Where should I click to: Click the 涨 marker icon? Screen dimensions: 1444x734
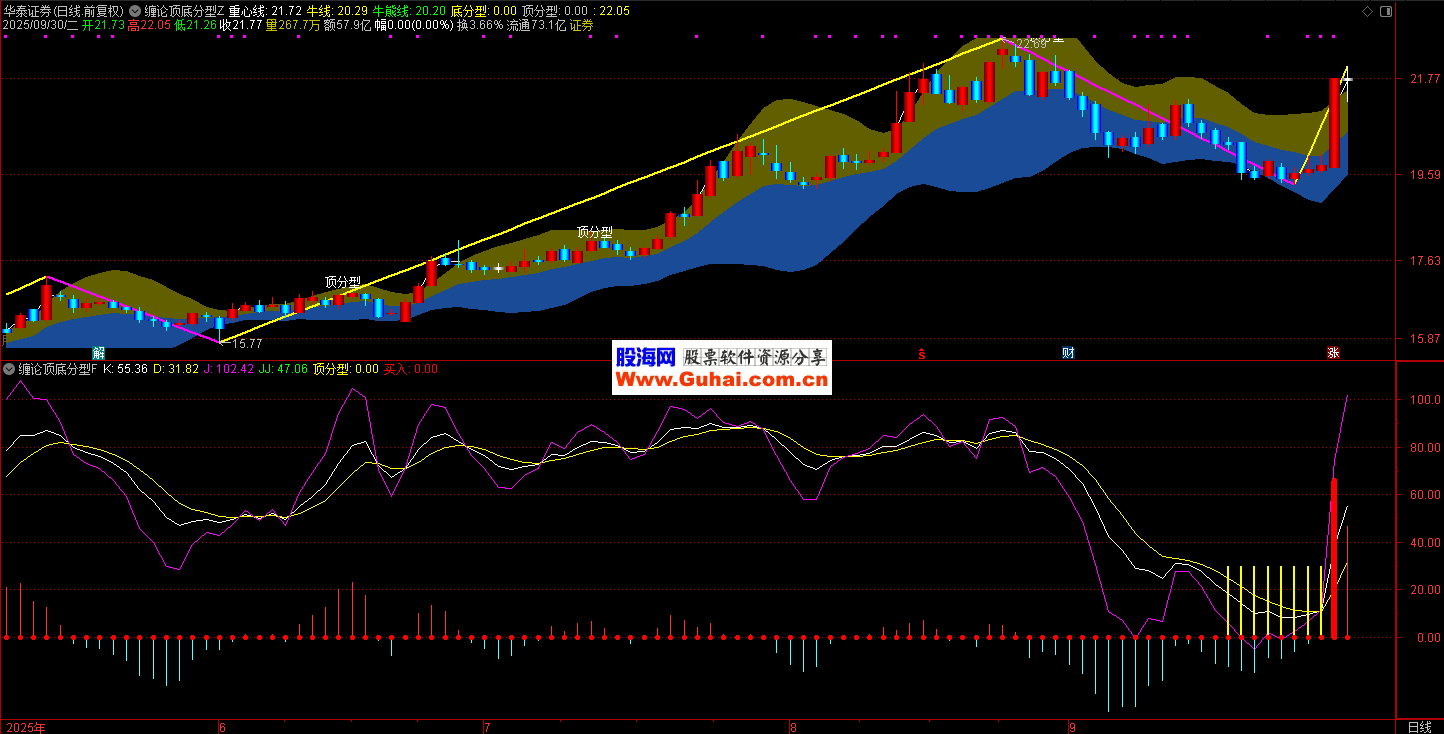click(1333, 352)
